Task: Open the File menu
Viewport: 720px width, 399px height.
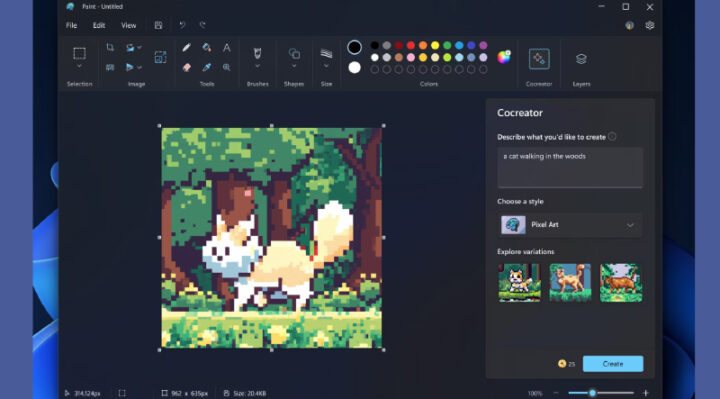Action: [x=72, y=26]
